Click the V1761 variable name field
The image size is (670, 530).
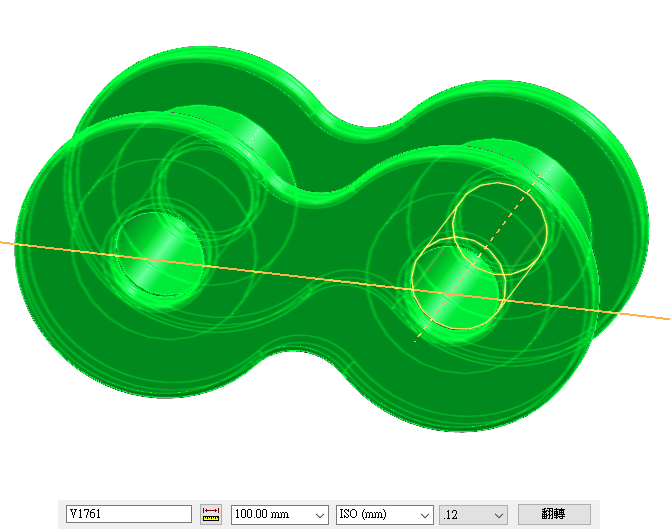tap(129, 514)
